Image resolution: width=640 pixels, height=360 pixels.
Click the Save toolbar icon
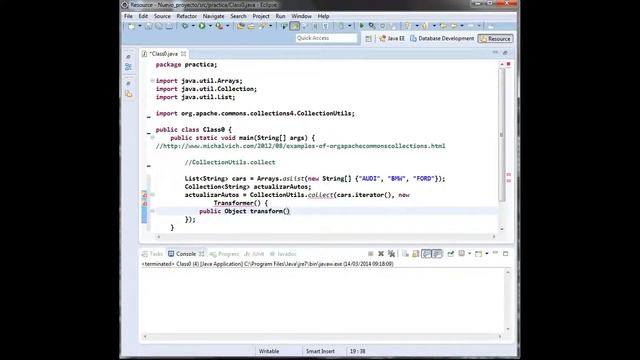click(x=148, y=26)
